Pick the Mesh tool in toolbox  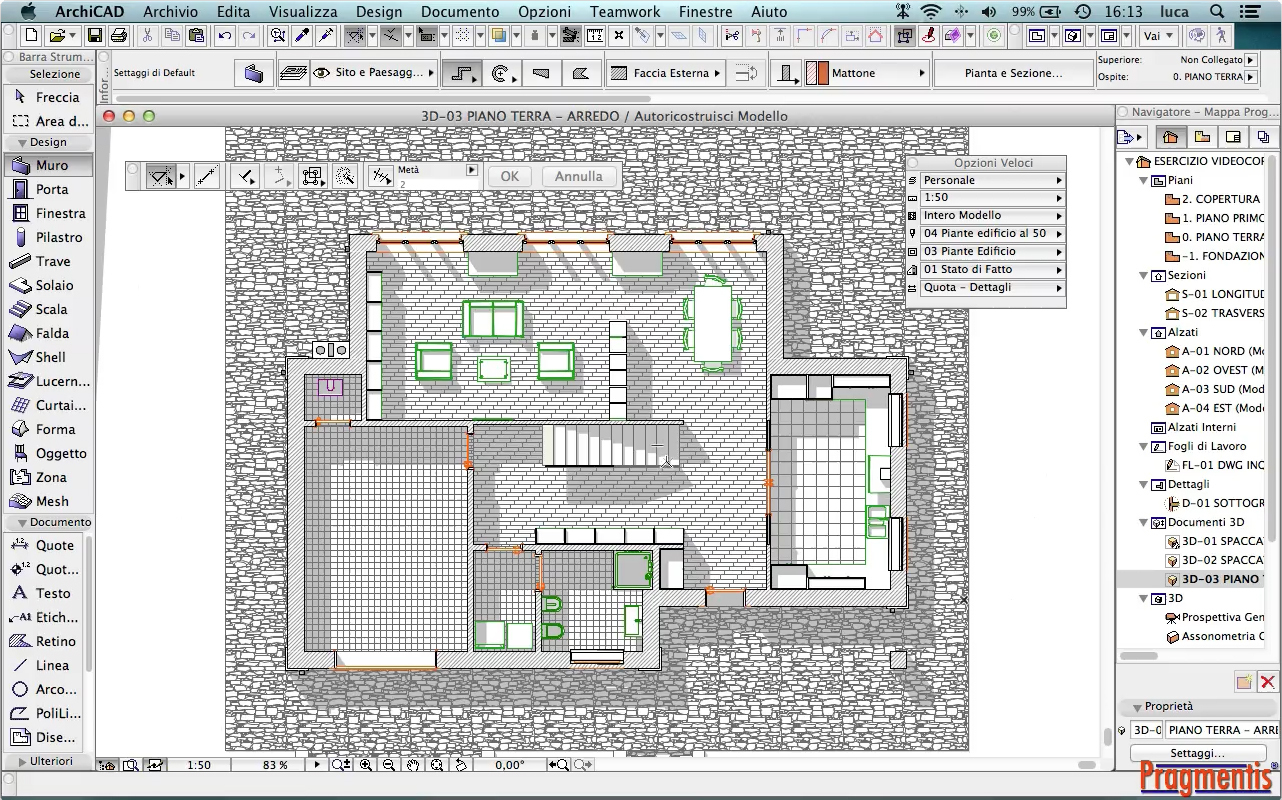pyautogui.click(x=51, y=501)
